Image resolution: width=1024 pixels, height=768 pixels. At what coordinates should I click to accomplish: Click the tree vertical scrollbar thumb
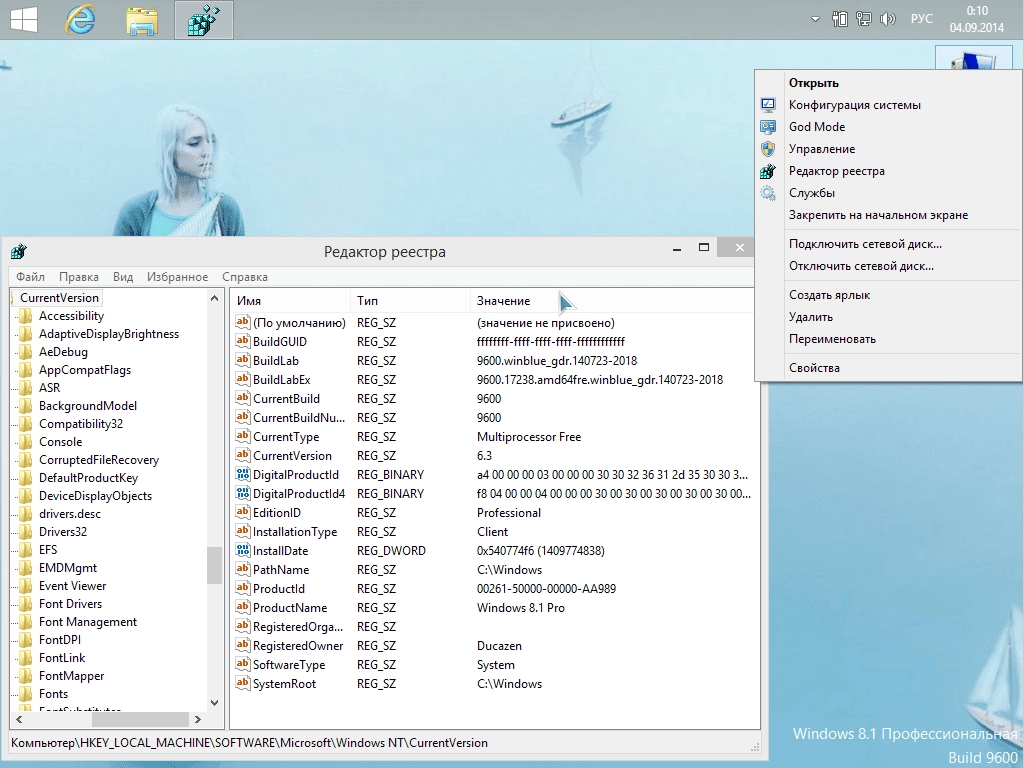pyautogui.click(x=214, y=565)
